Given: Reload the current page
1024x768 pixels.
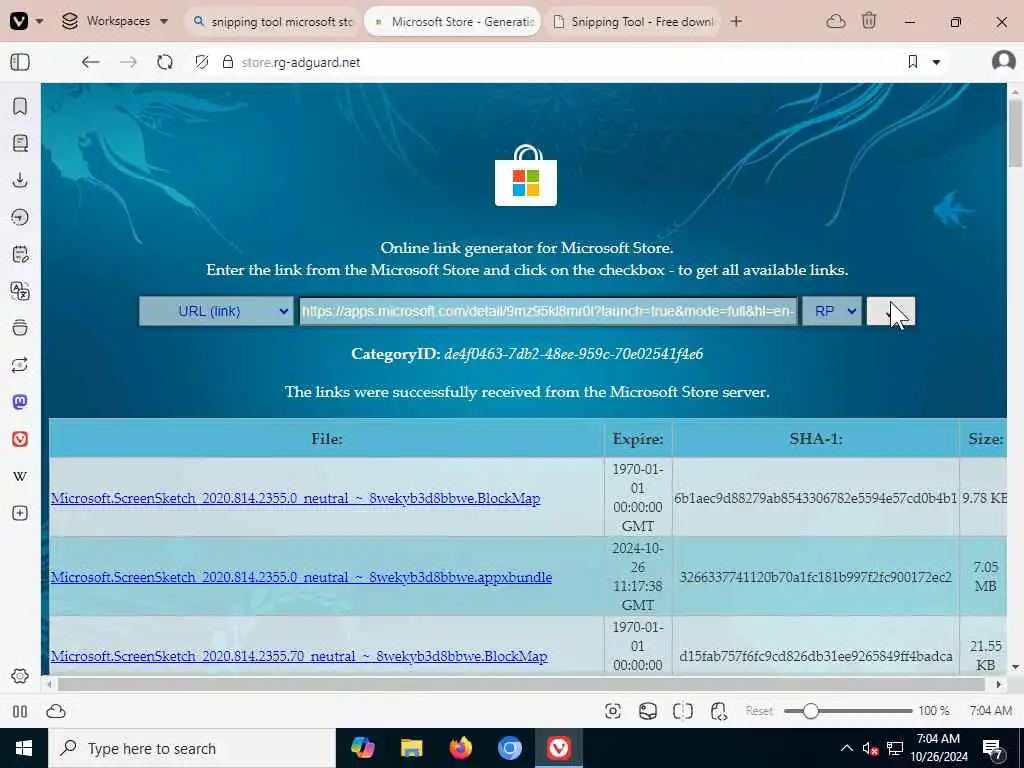Looking at the screenshot, I should [x=165, y=62].
